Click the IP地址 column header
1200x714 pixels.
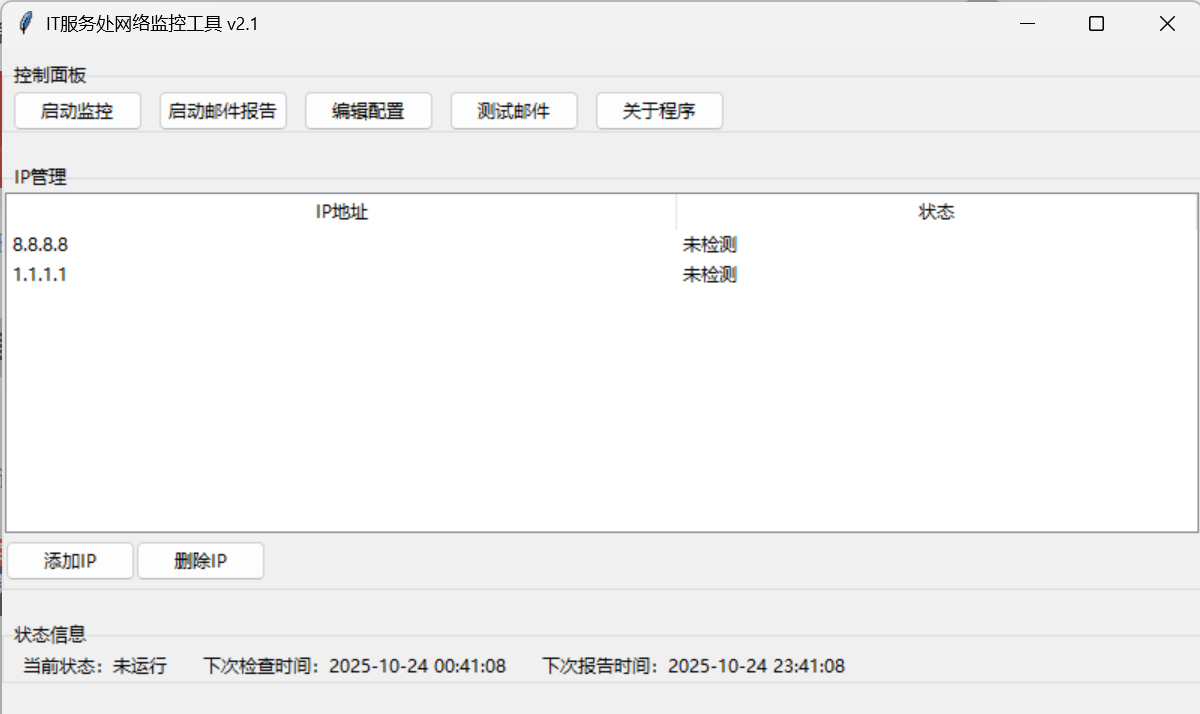(x=340, y=211)
